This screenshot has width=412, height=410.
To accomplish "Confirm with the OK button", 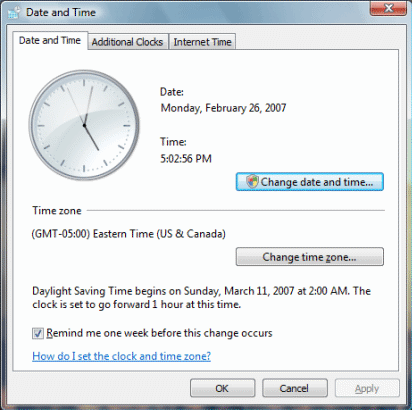I will coord(222,388).
